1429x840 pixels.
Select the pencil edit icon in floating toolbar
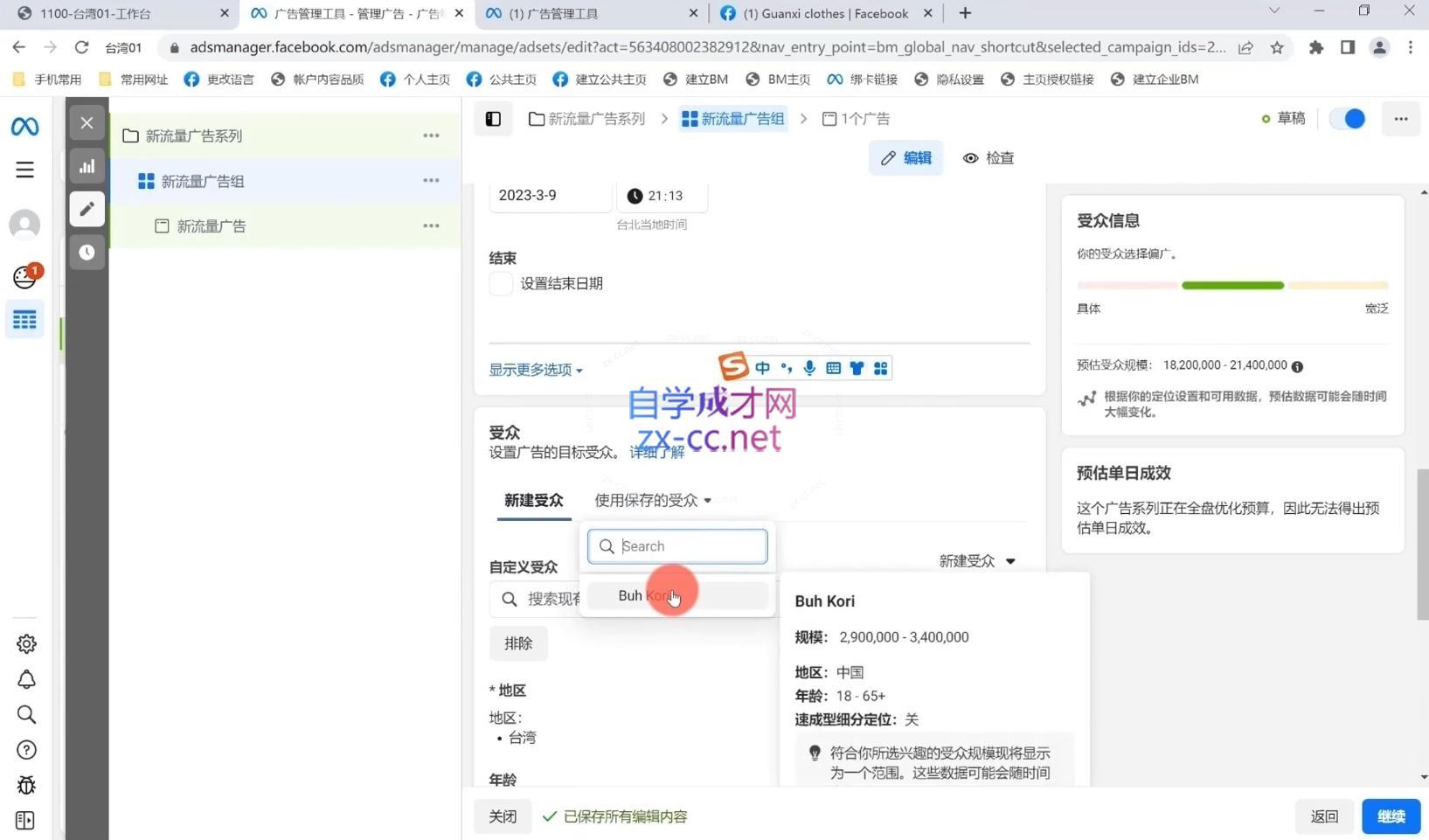pyautogui.click(x=87, y=209)
